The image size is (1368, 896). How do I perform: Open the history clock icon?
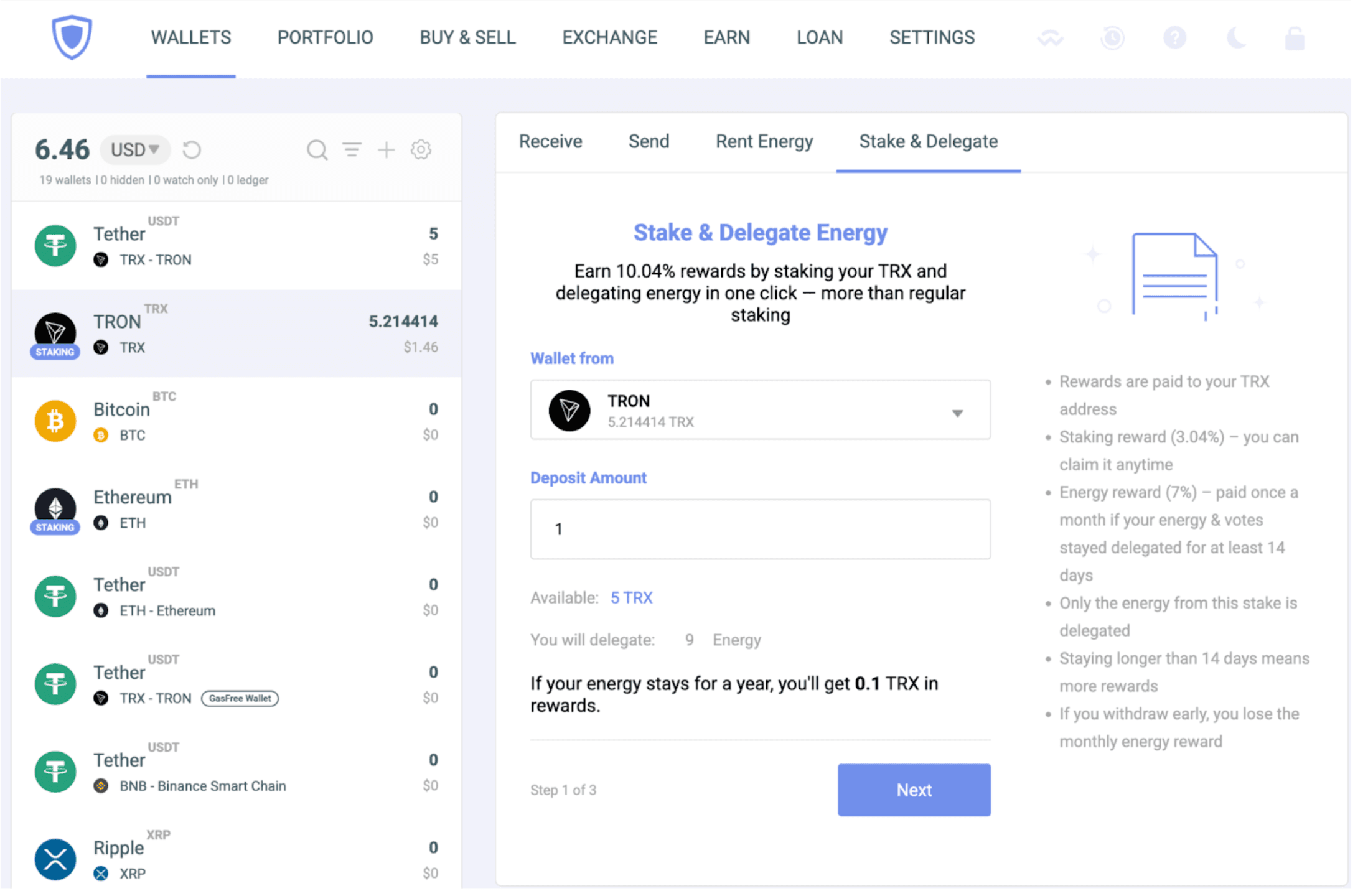point(1112,38)
